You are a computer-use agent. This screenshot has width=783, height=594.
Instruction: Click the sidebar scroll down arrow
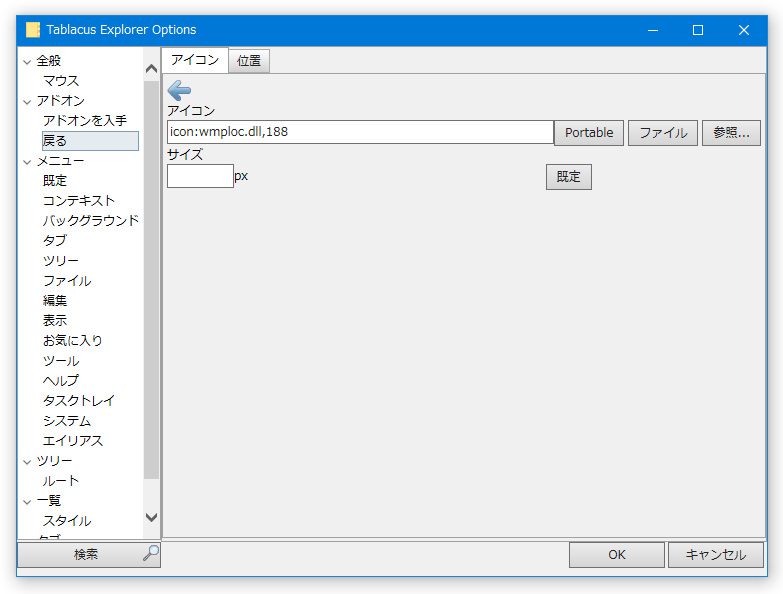pos(151,517)
